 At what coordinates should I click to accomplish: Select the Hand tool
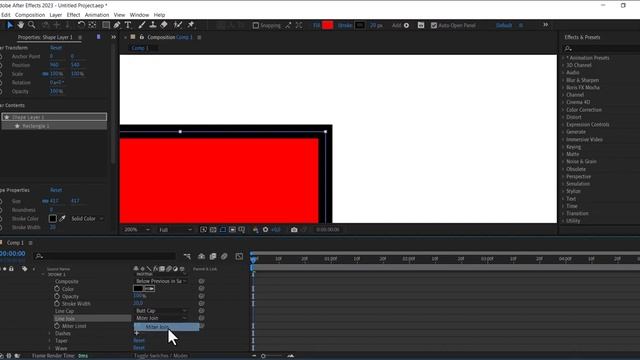[20, 25]
